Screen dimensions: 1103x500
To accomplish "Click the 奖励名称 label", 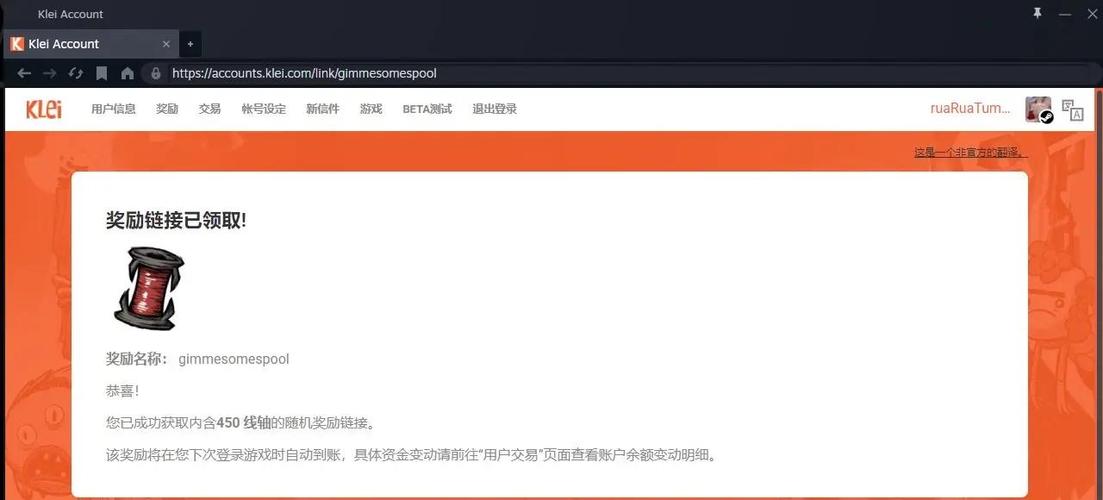I will 137,359.
